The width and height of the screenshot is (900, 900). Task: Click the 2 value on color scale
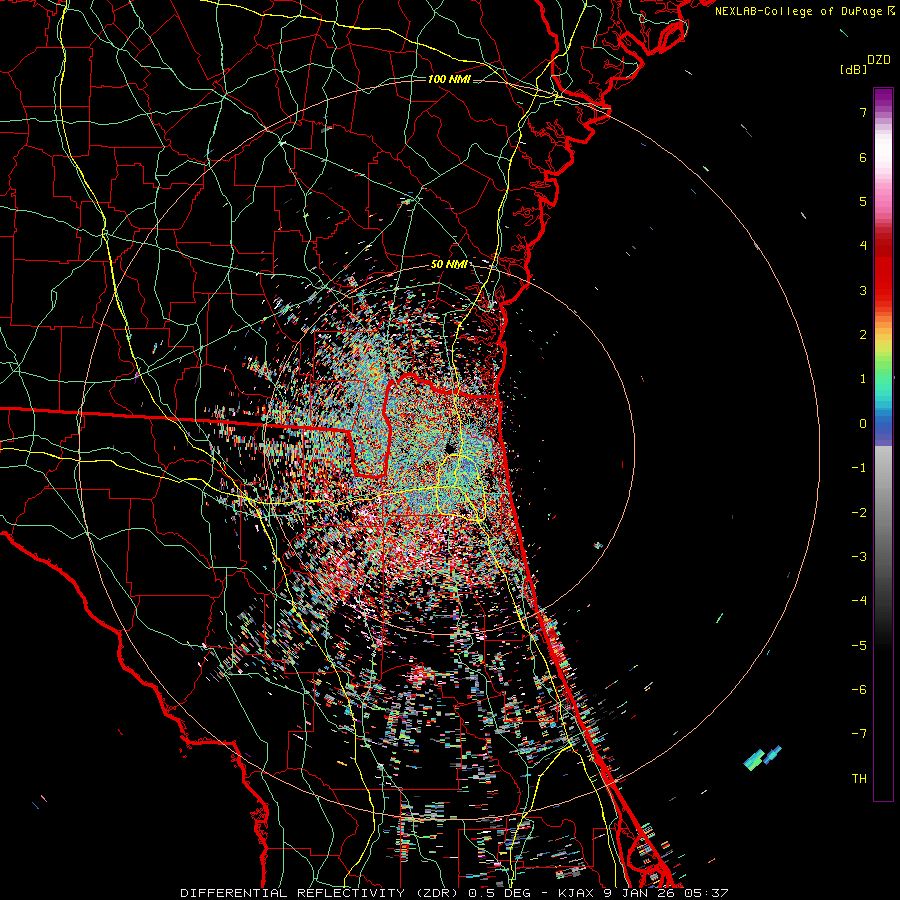[x=863, y=335]
